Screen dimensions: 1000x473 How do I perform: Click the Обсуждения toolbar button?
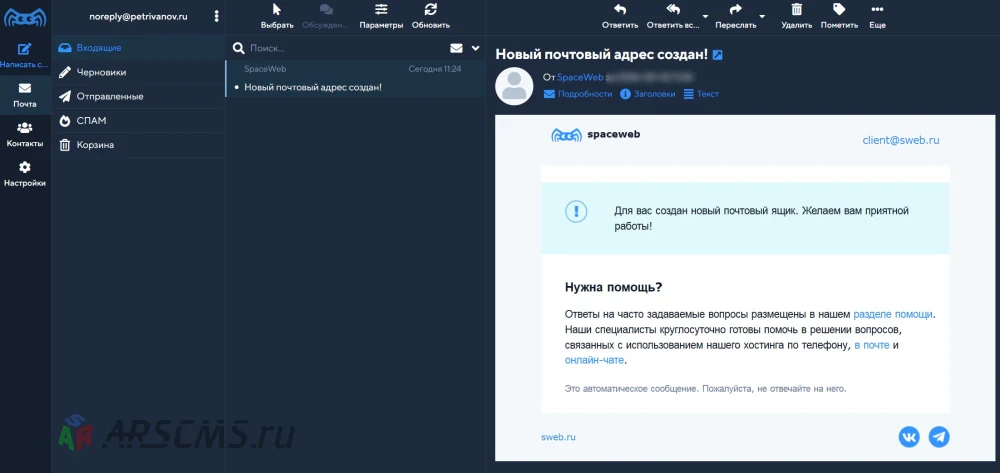pos(326,17)
